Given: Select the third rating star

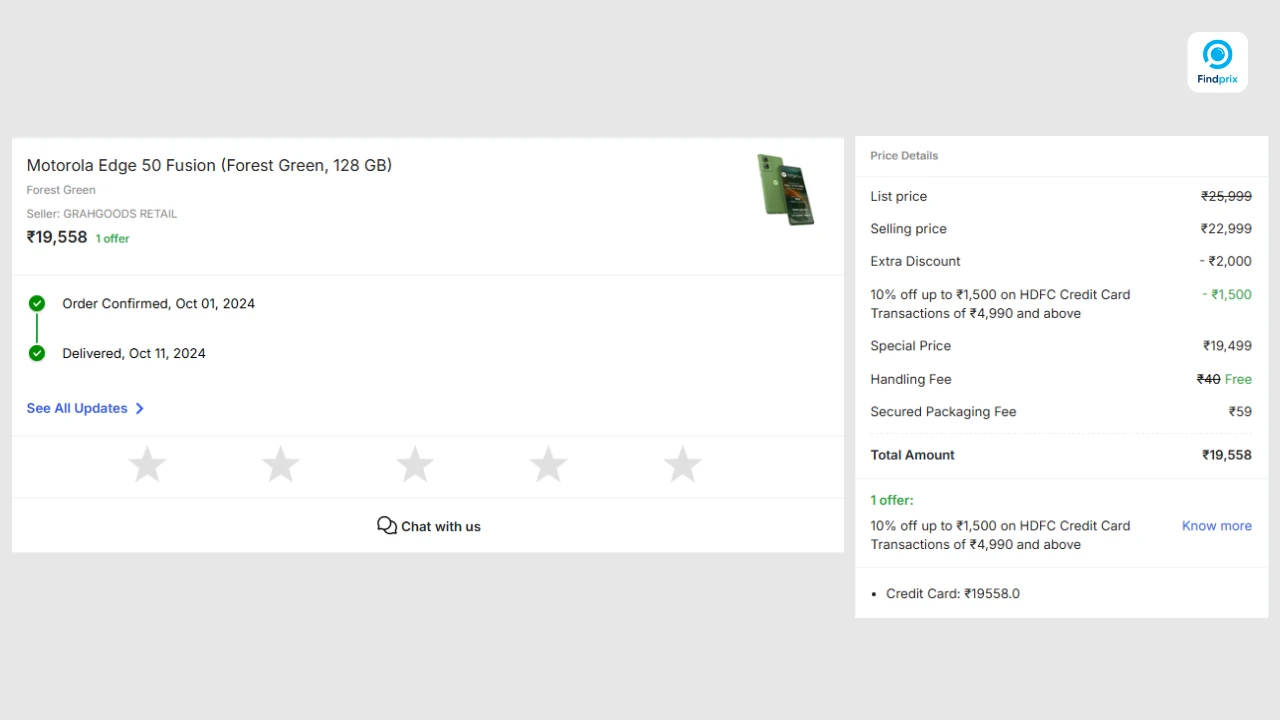Looking at the screenshot, I should tap(415, 465).
